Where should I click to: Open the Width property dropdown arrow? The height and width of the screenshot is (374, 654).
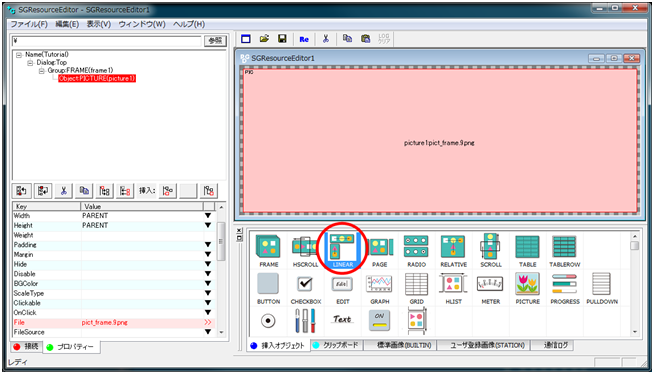(208, 216)
